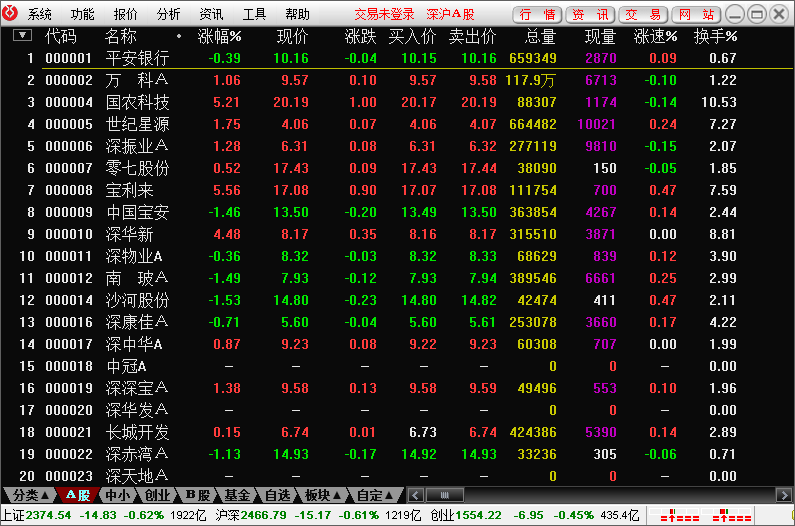Select stock row 深康佳A

[397, 322]
